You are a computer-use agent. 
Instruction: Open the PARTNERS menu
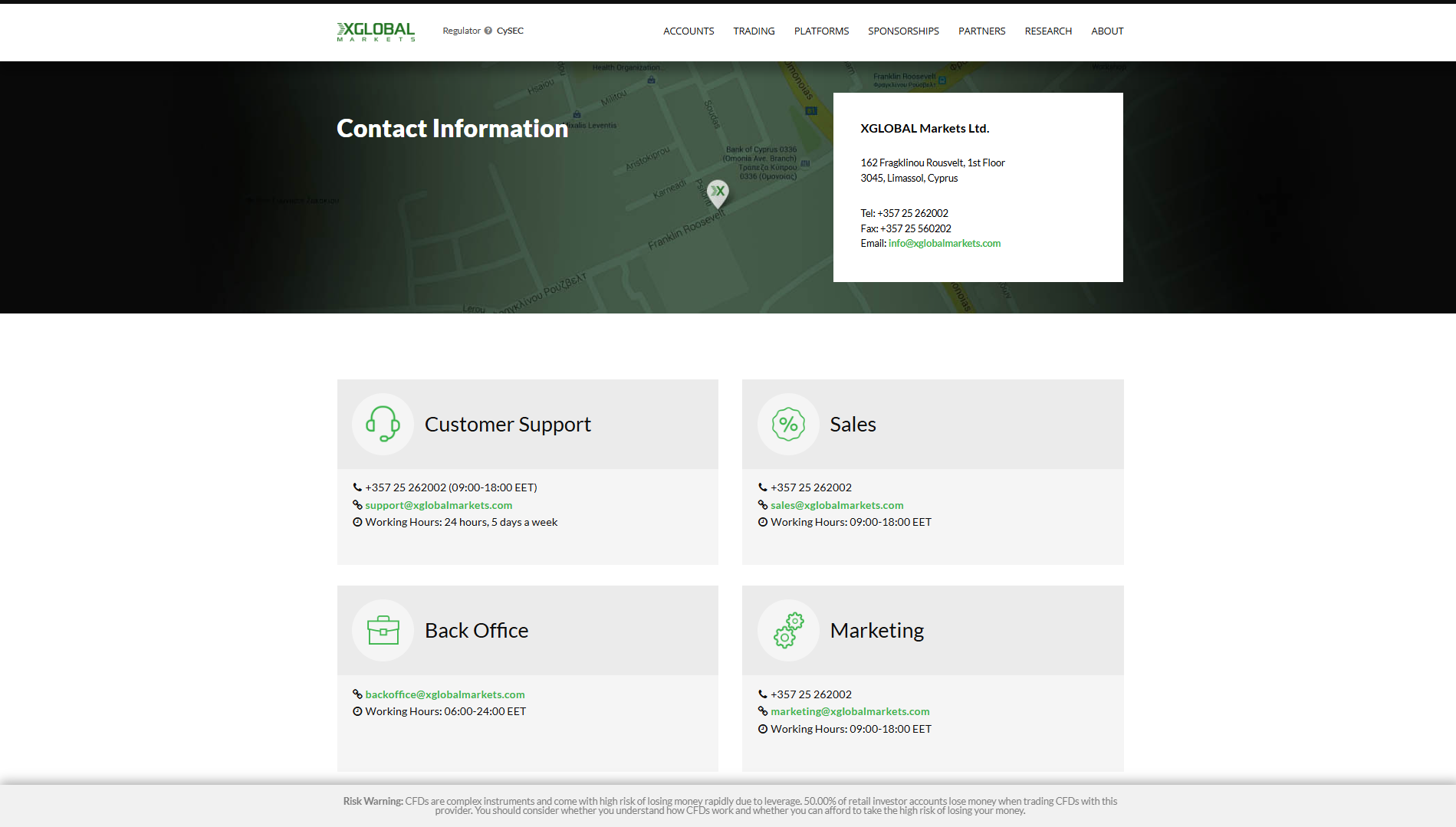[x=981, y=31]
